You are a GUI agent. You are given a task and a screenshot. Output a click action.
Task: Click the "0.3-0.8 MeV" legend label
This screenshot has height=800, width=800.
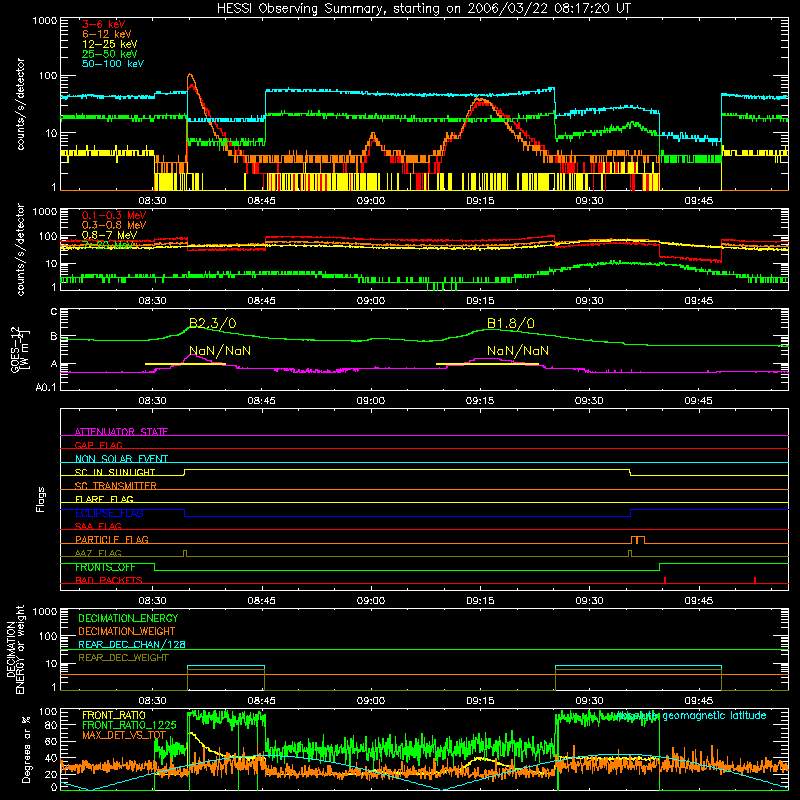[114, 225]
